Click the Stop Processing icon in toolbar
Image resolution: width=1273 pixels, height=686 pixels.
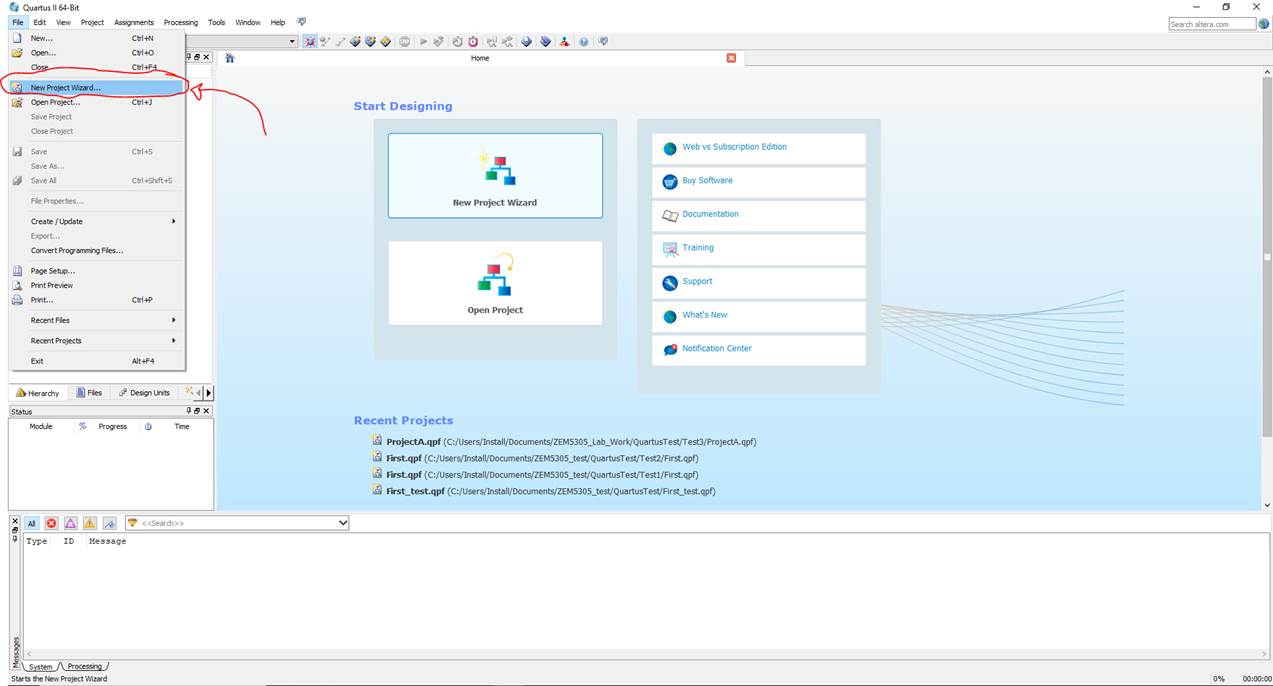[x=405, y=42]
